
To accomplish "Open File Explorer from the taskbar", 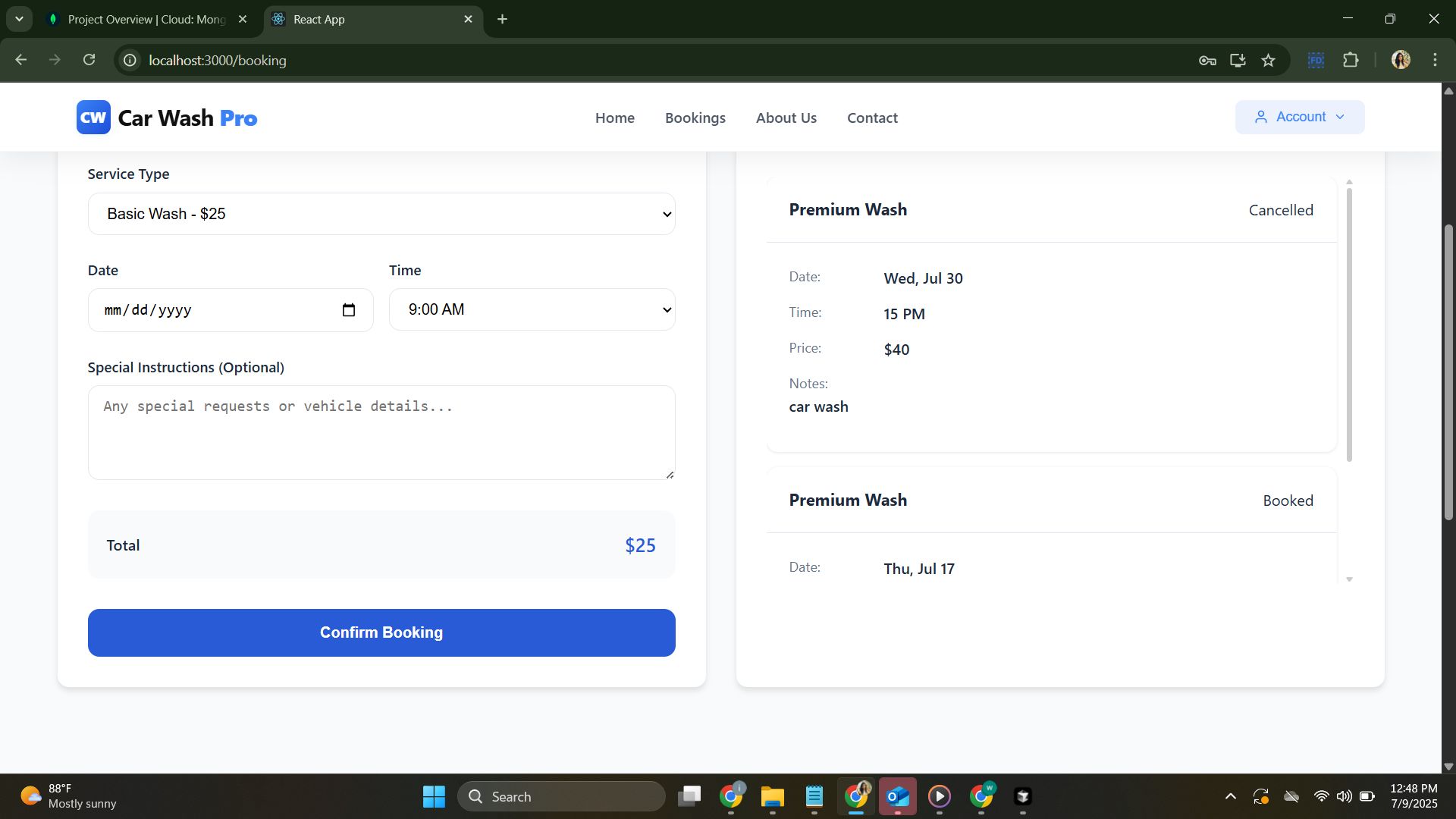I will click(x=772, y=796).
